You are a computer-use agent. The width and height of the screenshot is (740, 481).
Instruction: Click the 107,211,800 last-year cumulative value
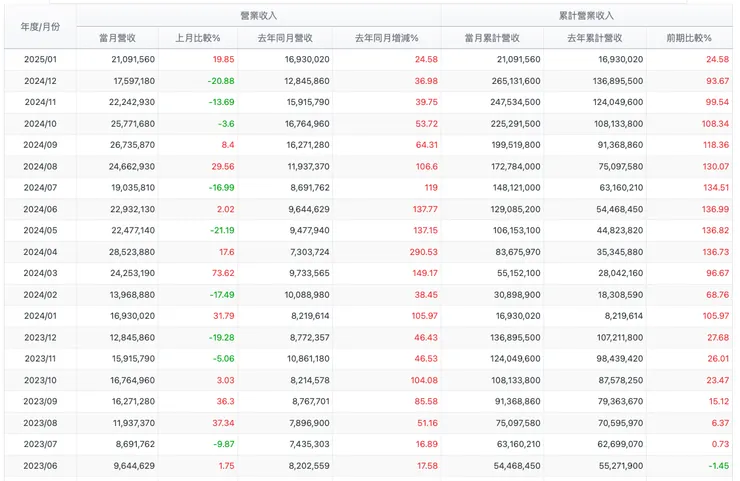(x=619, y=338)
